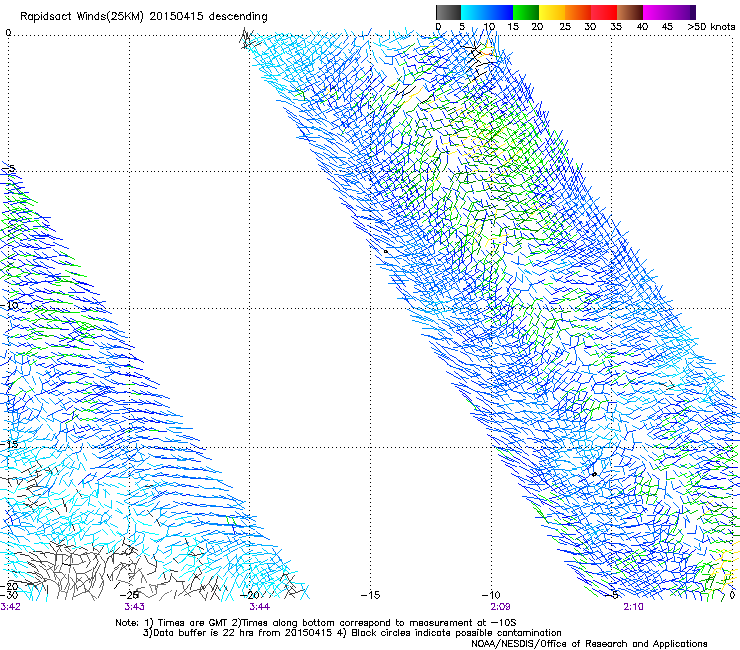The height and width of the screenshot is (650, 740).
Task: Click the "30" legend label under color bar
Action: pos(590,27)
